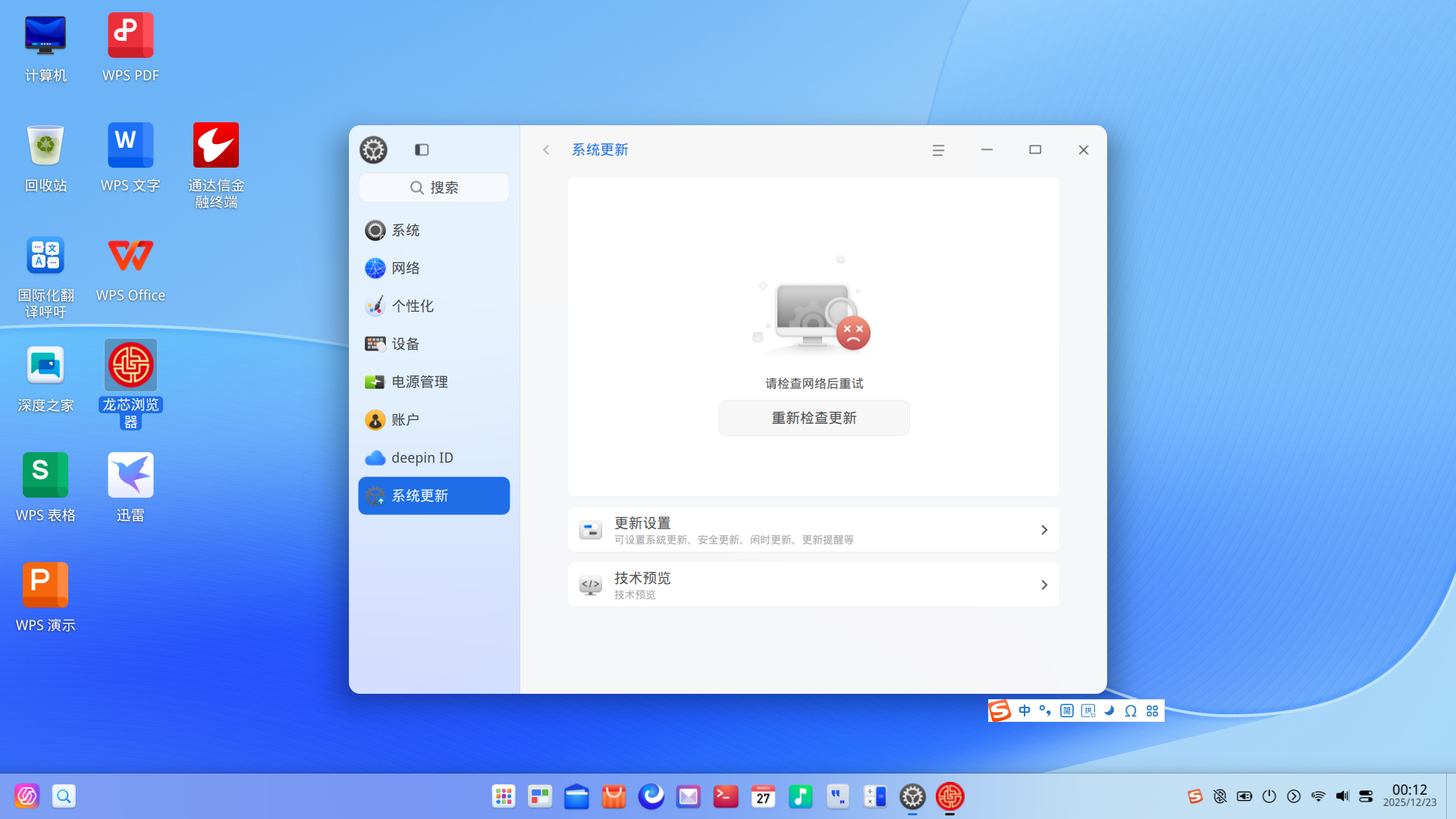Screen dimensions: 1456x819
Task: Open 系统 settings category
Action: [x=434, y=230]
